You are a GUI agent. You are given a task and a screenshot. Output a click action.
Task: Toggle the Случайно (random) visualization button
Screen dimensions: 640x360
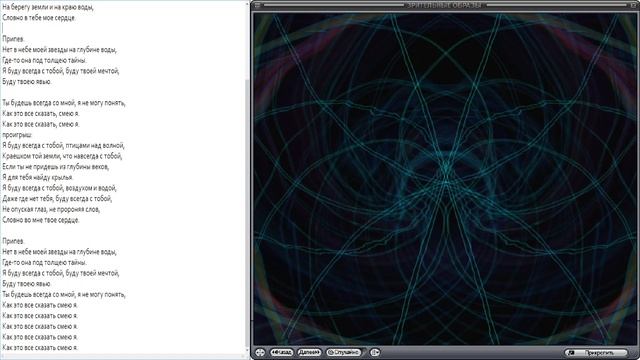(344, 352)
